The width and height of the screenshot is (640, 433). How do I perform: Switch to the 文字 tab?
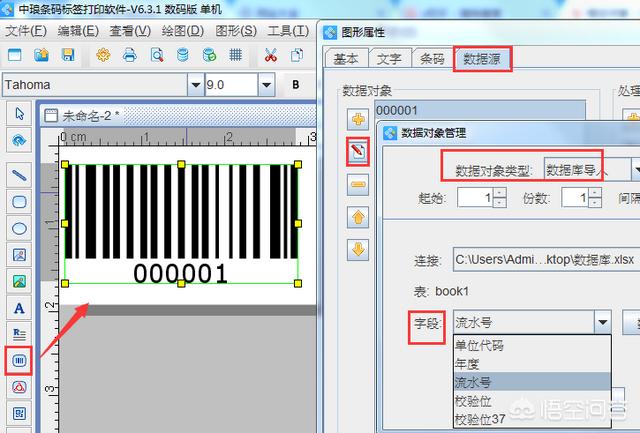click(x=389, y=59)
